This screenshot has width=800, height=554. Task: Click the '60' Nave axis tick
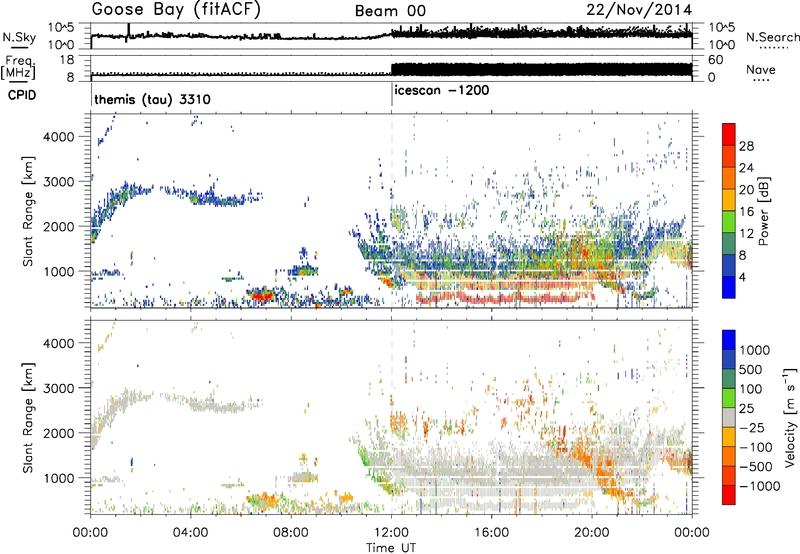715,60
